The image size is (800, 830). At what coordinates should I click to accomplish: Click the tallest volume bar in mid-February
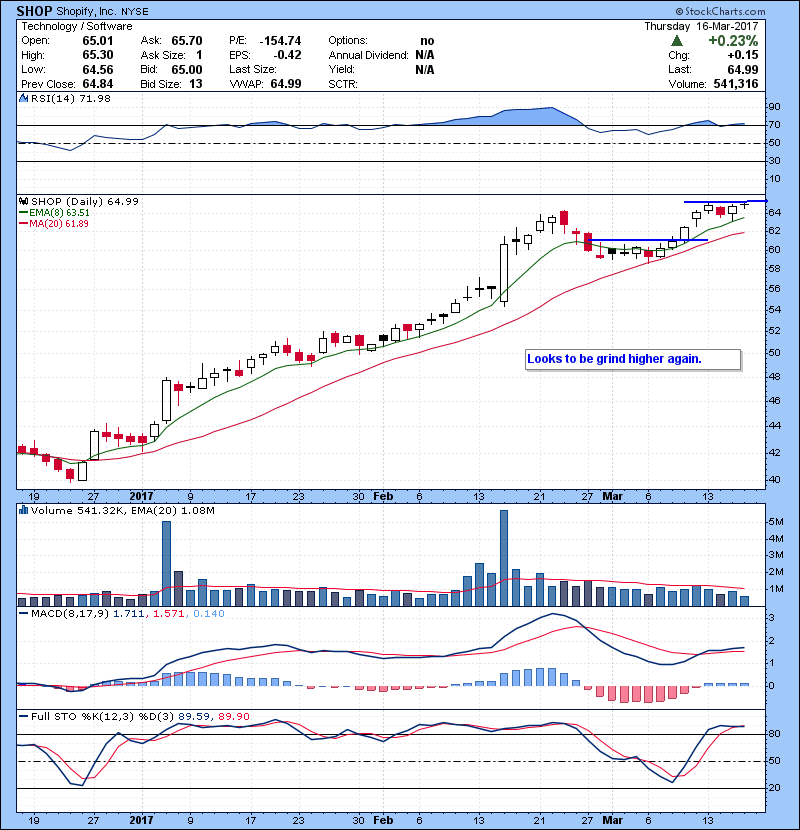point(504,557)
